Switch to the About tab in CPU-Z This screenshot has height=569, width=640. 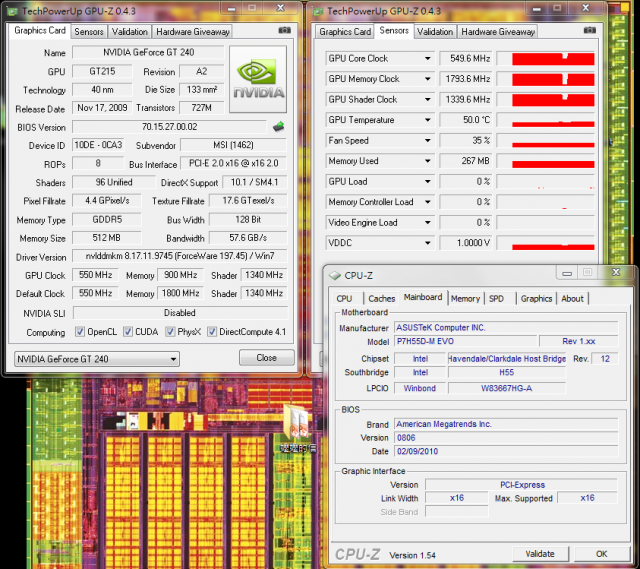[x=572, y=299]
